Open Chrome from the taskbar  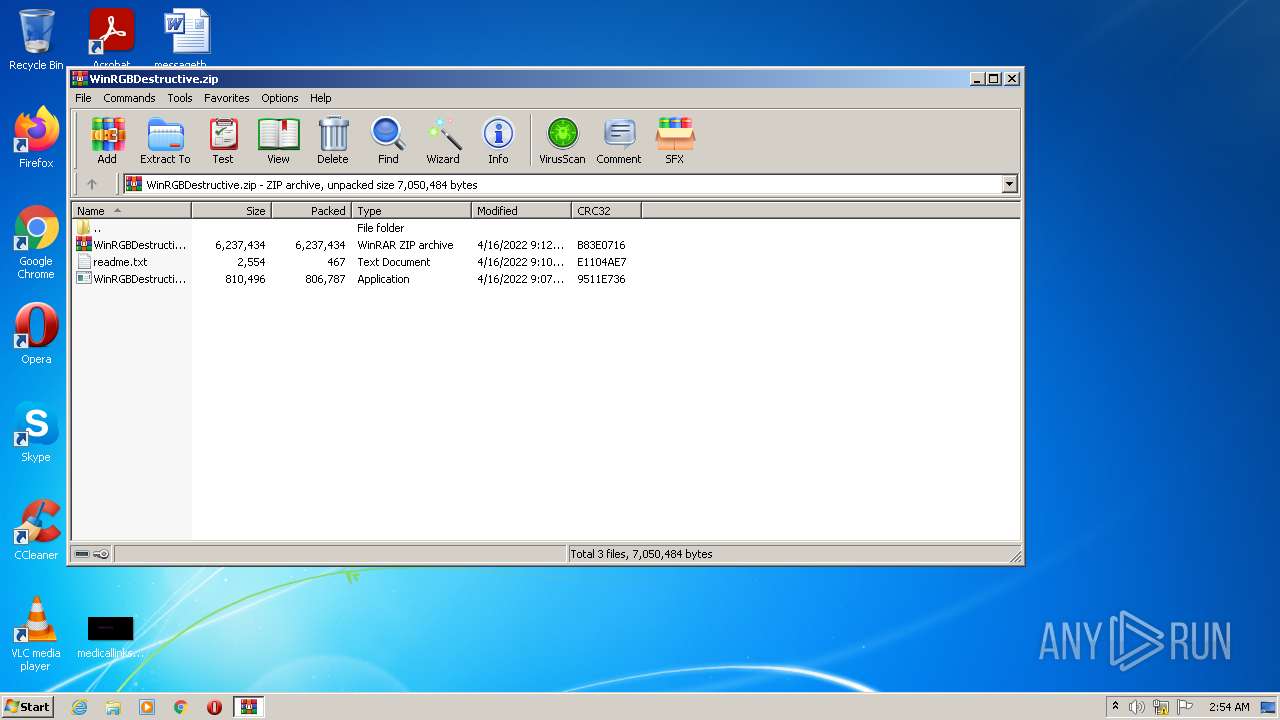point(181,707)
